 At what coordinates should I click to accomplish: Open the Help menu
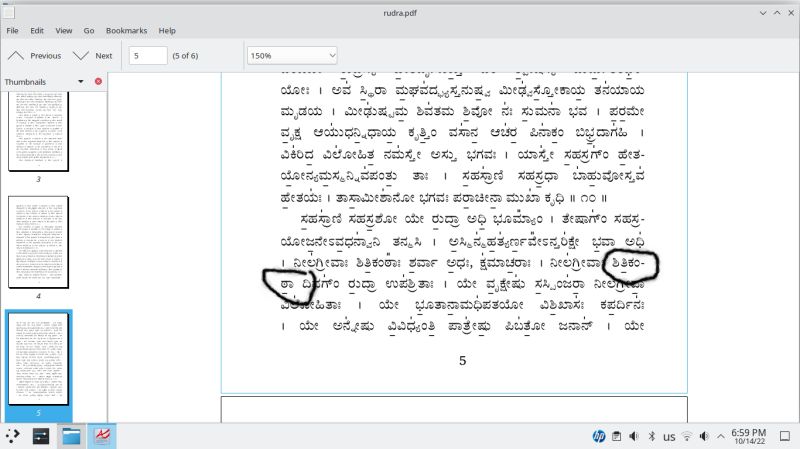click(x=167, y=31)
